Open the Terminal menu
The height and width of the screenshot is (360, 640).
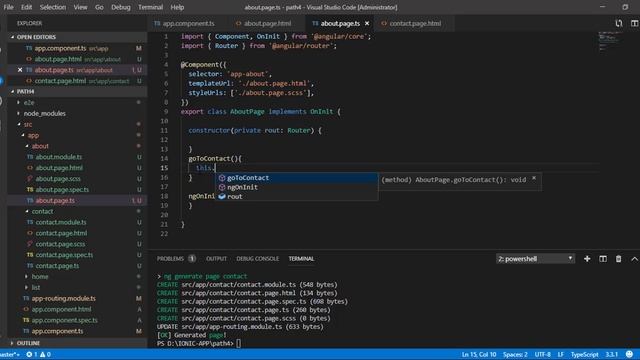tap(150, 7)
